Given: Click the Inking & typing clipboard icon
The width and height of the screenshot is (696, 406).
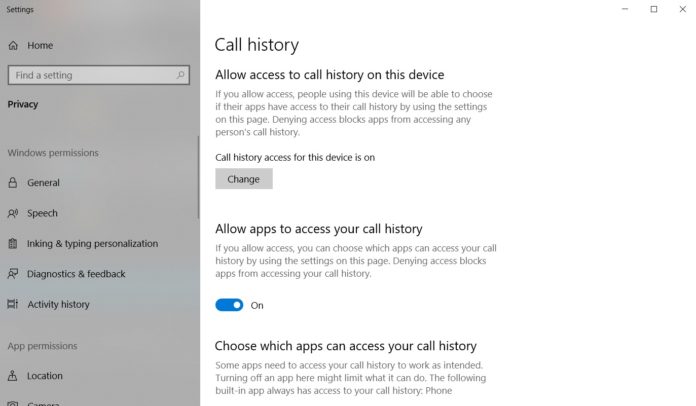Looking at the screenshot, I should [13, 243].
